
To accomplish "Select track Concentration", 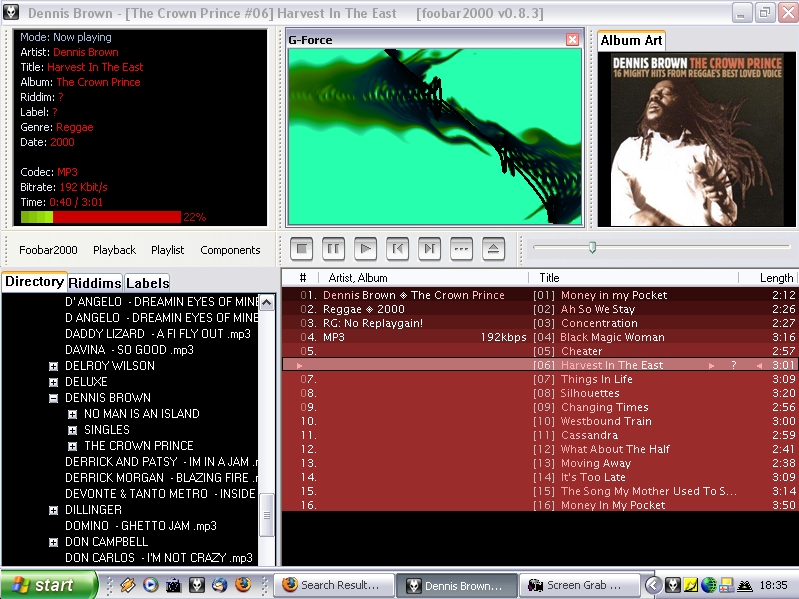I will 539,323.
